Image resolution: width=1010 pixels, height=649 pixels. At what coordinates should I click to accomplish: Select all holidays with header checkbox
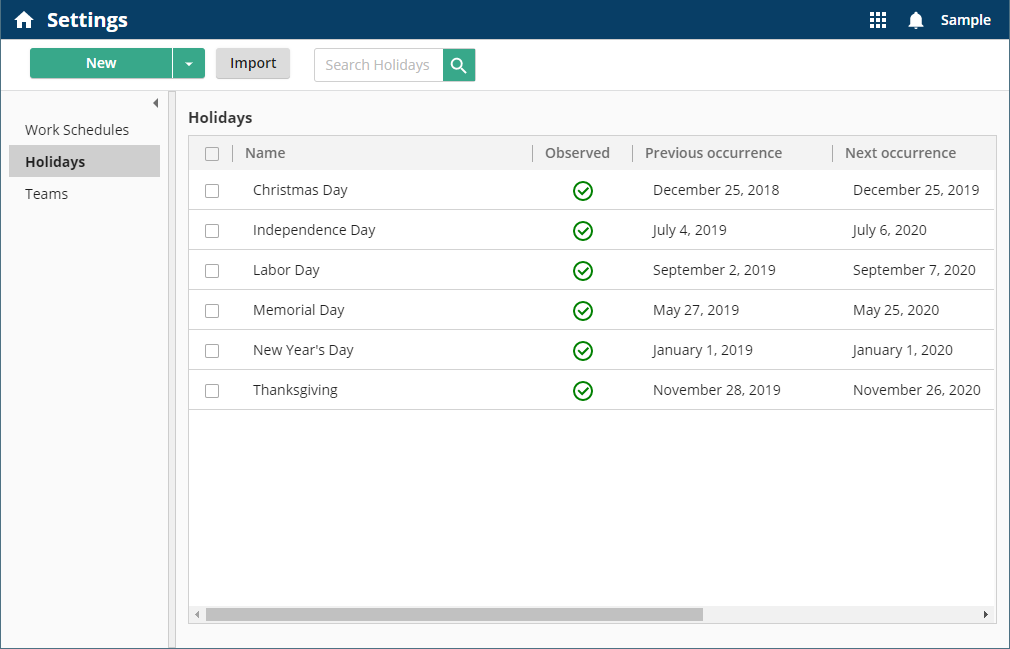[212, 154]
